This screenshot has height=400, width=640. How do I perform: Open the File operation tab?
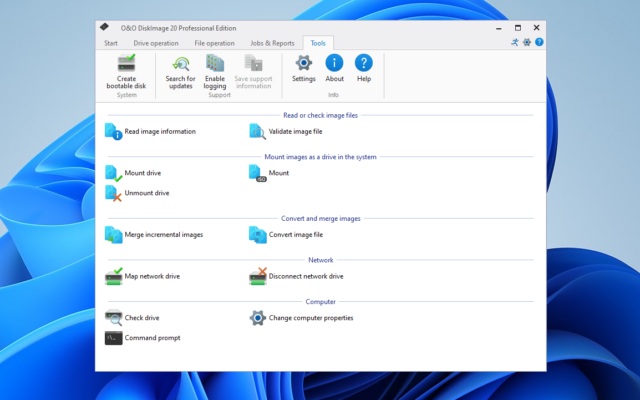214,43
